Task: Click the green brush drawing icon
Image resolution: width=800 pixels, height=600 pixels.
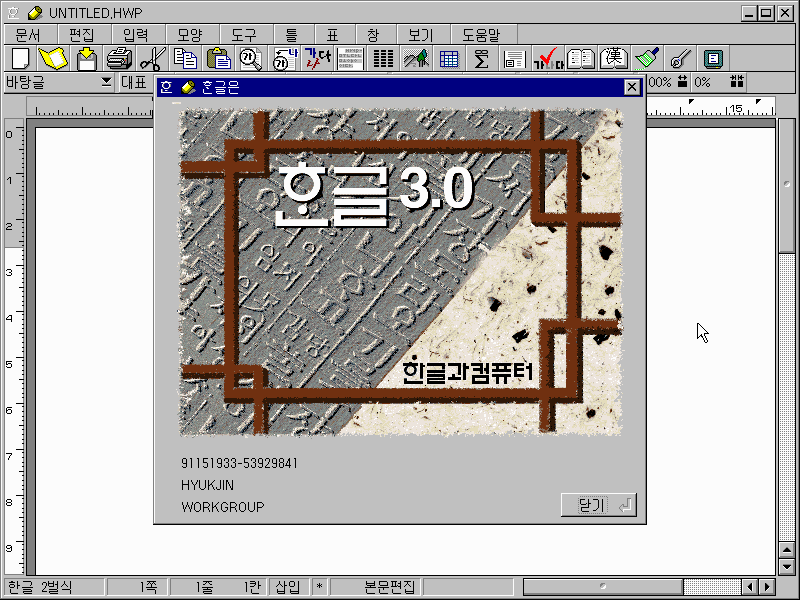Action: pos(647,59)
